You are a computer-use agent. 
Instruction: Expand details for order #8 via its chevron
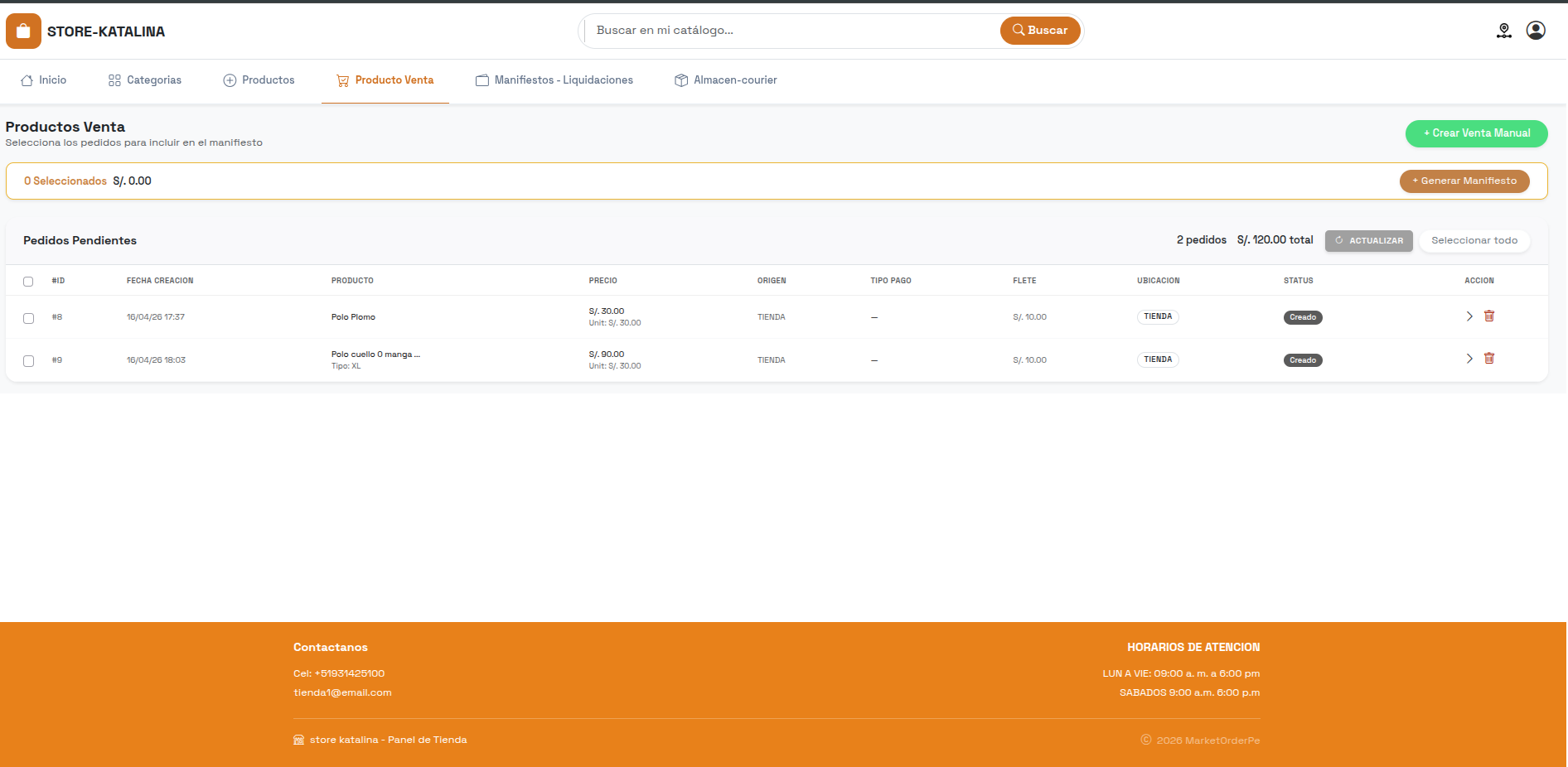pyautogui.click(x=1469, y=316)
